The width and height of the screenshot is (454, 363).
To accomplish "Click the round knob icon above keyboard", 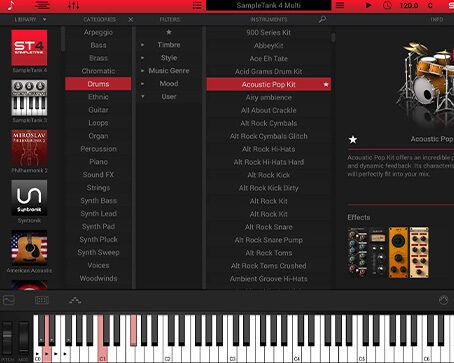I will pos(443,300).
